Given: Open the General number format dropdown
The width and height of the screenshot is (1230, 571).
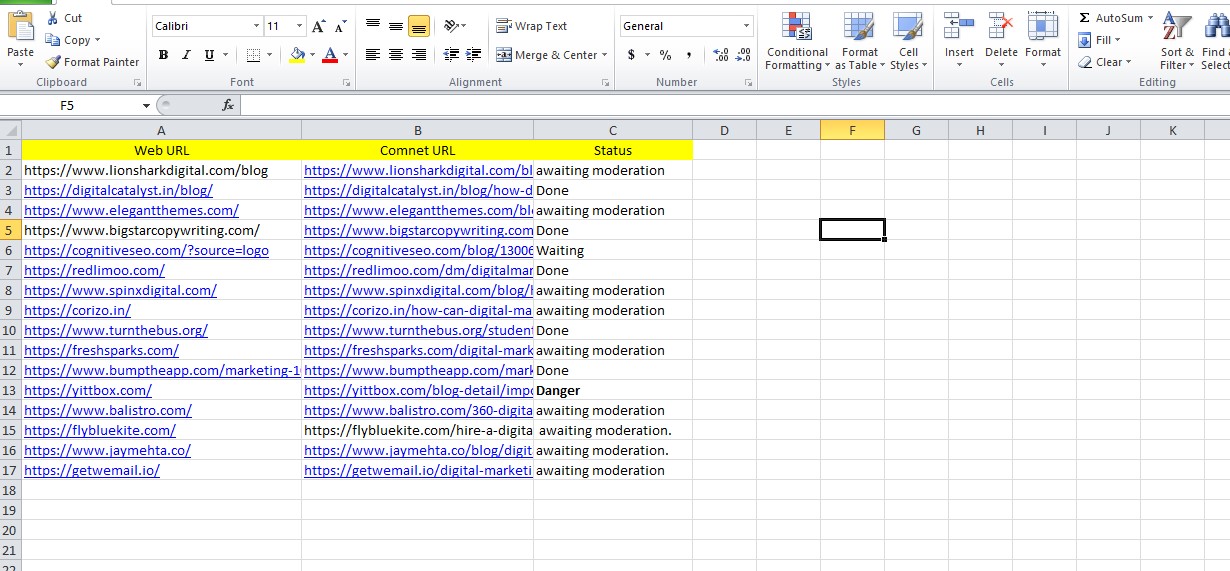Looking at the screenshot, I should (746, 26).
